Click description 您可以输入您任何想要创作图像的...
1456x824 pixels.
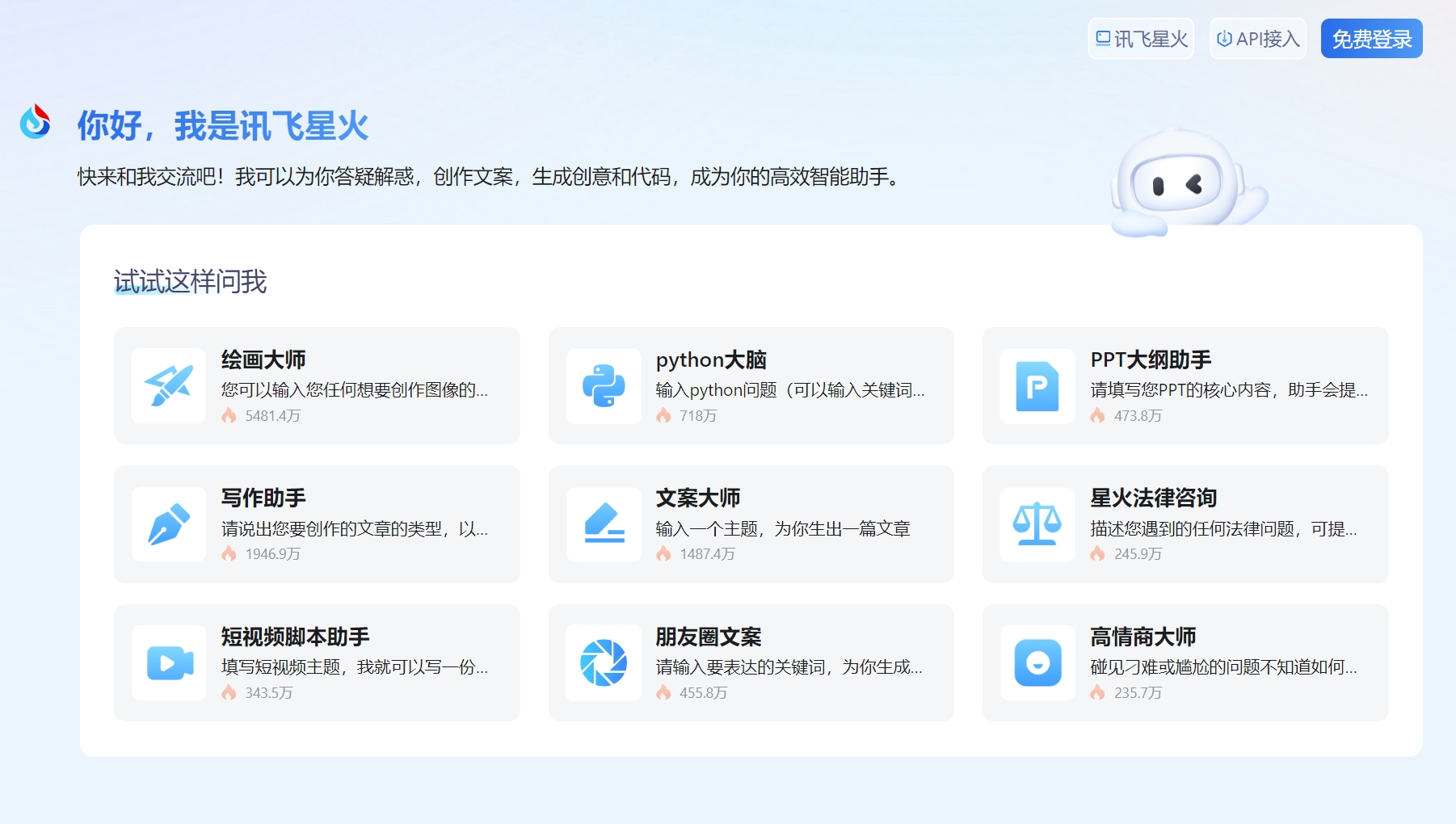pos(355,390)
